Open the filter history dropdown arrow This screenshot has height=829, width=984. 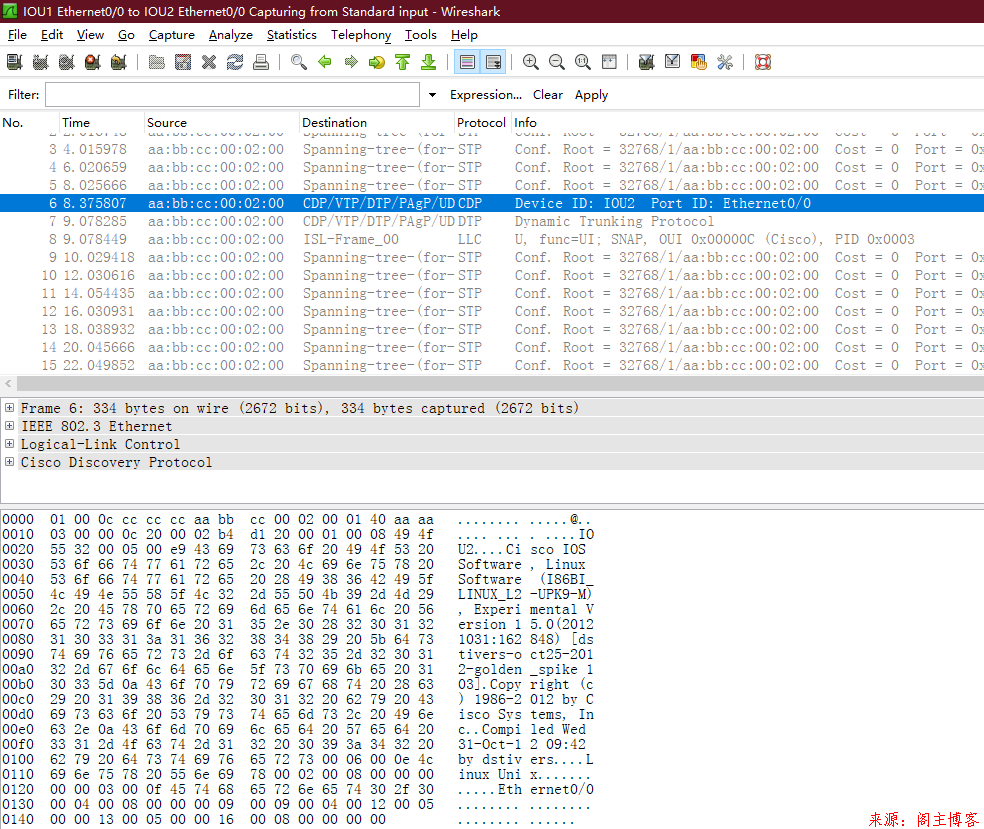click(432, 95)
